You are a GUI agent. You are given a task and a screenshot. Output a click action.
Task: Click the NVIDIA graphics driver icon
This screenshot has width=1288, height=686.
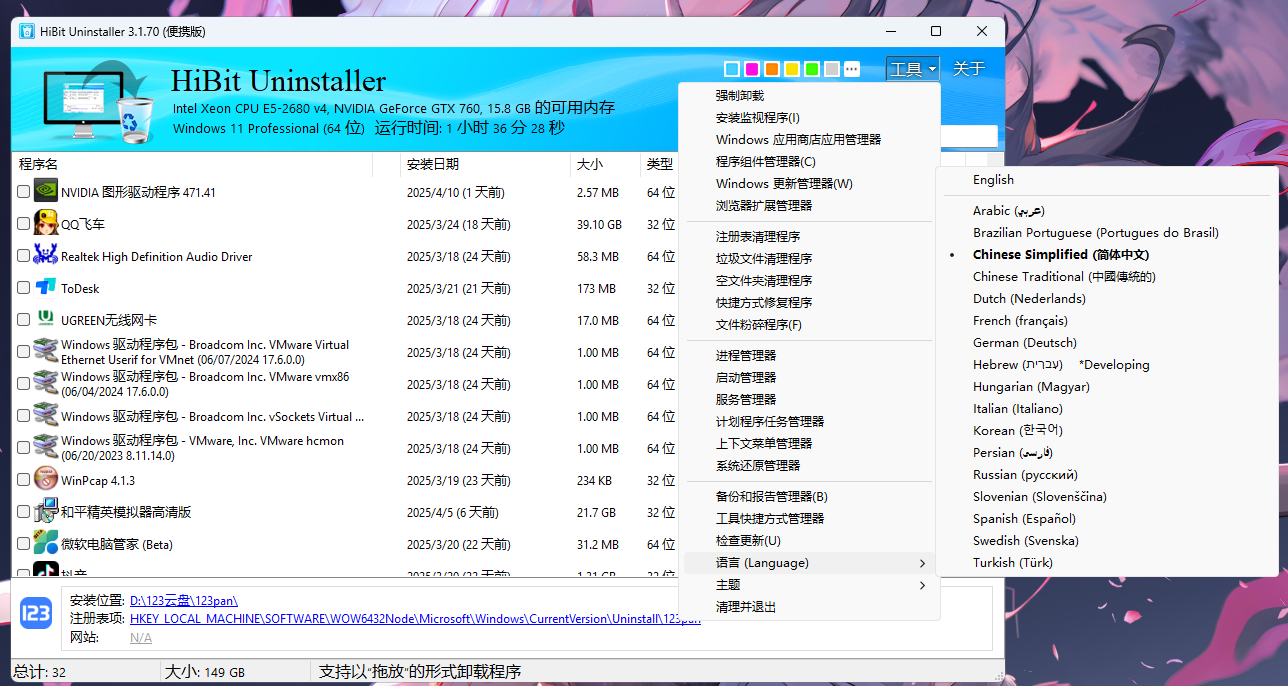[x=46, y=192]
